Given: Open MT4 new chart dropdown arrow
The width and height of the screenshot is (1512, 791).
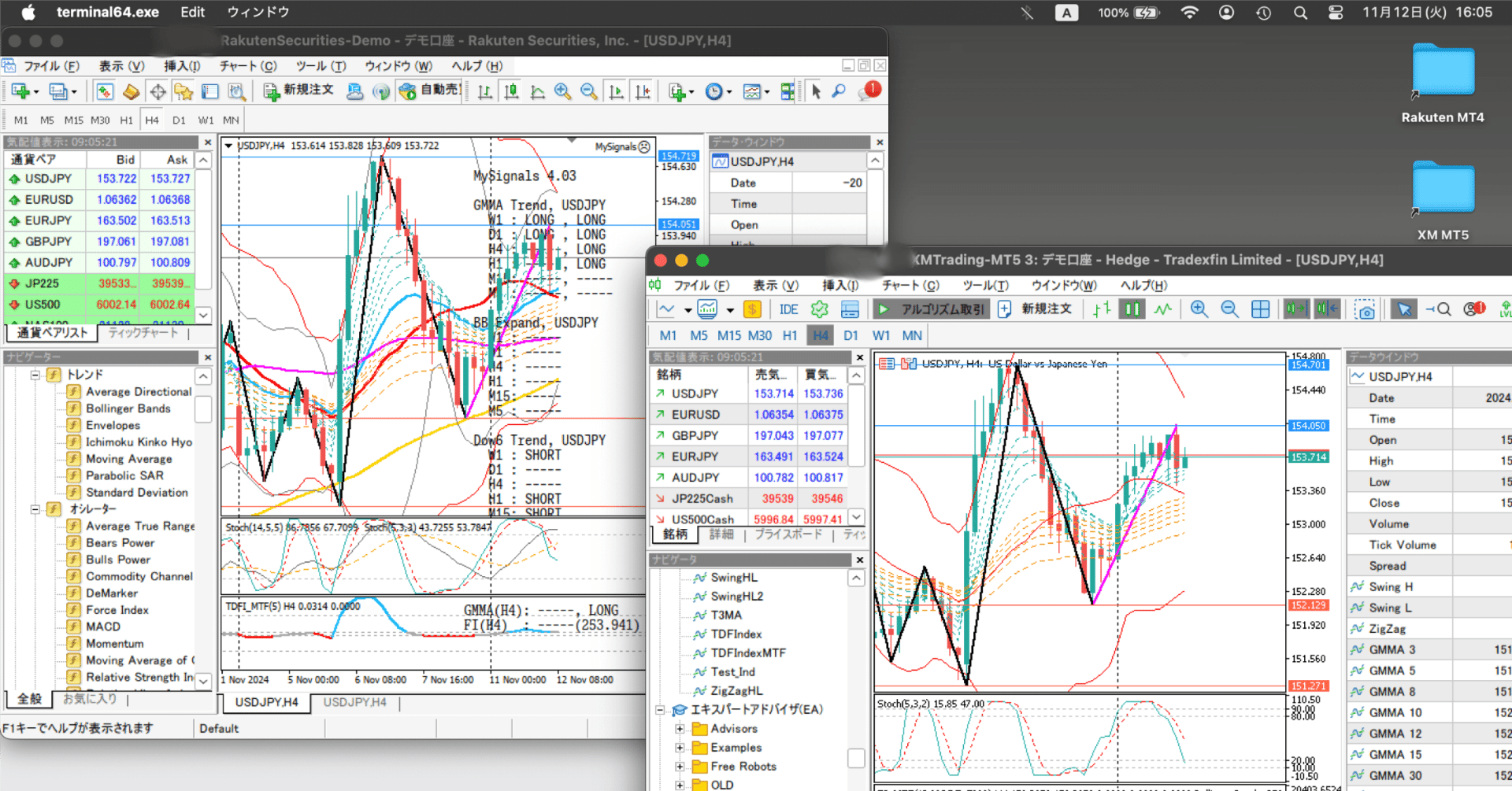Looking at the screenshot, I should point(36,93).
